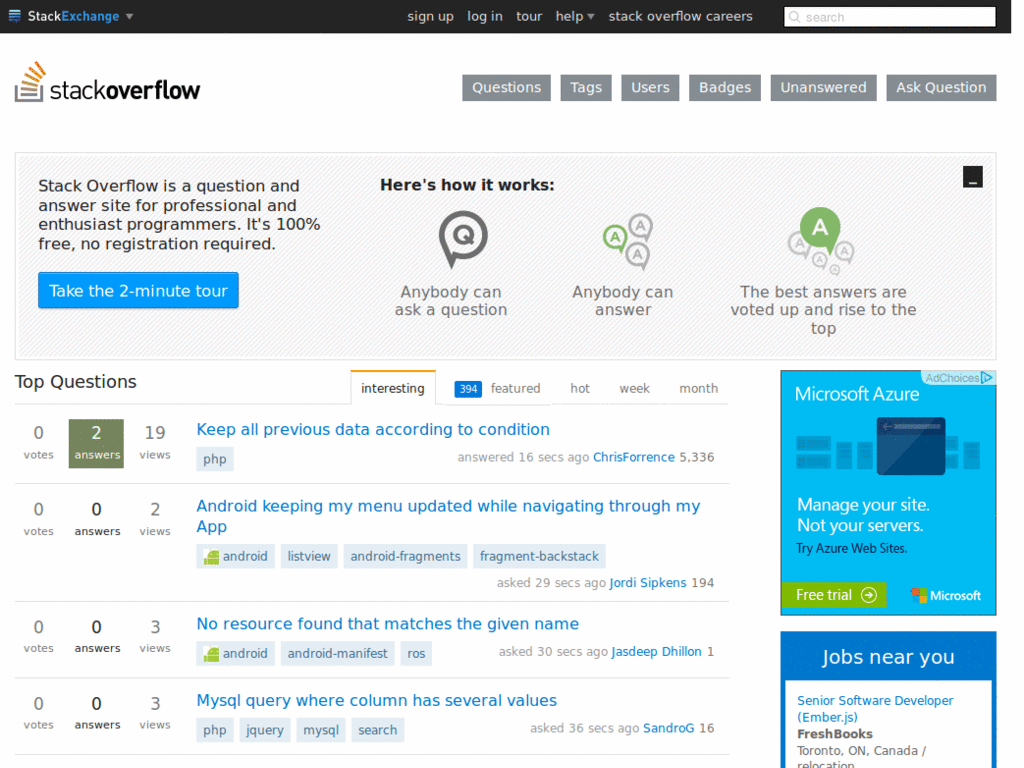Click the search magnifier icon
The width and height of the screenshot is (1024, 768).
795,16
